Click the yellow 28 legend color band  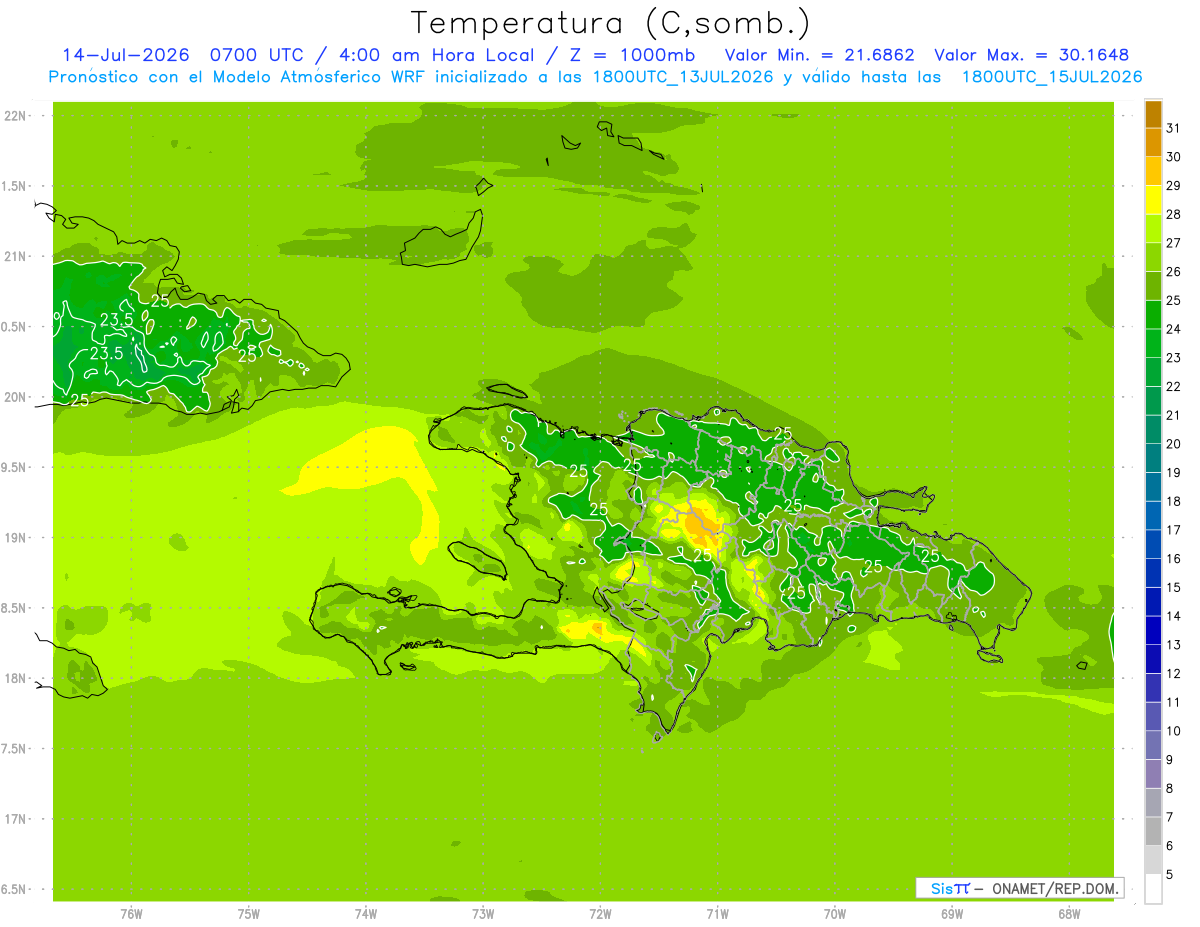point(1153,200)
